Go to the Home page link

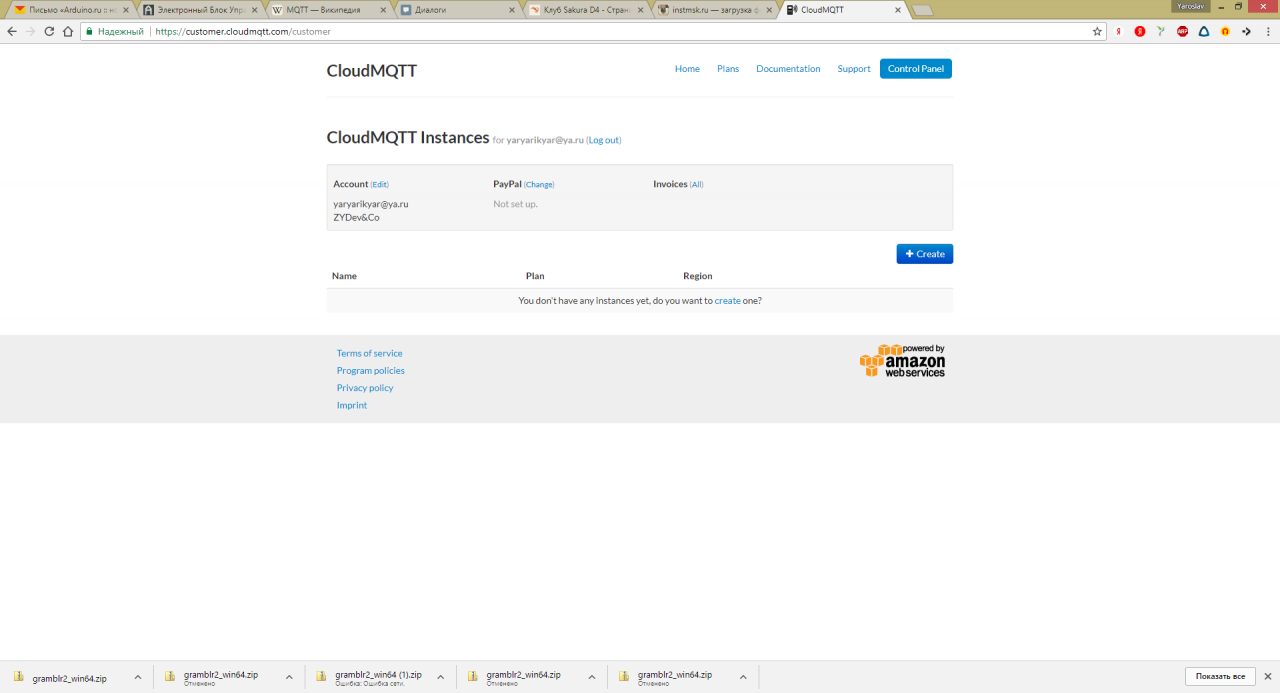[687, 69]
